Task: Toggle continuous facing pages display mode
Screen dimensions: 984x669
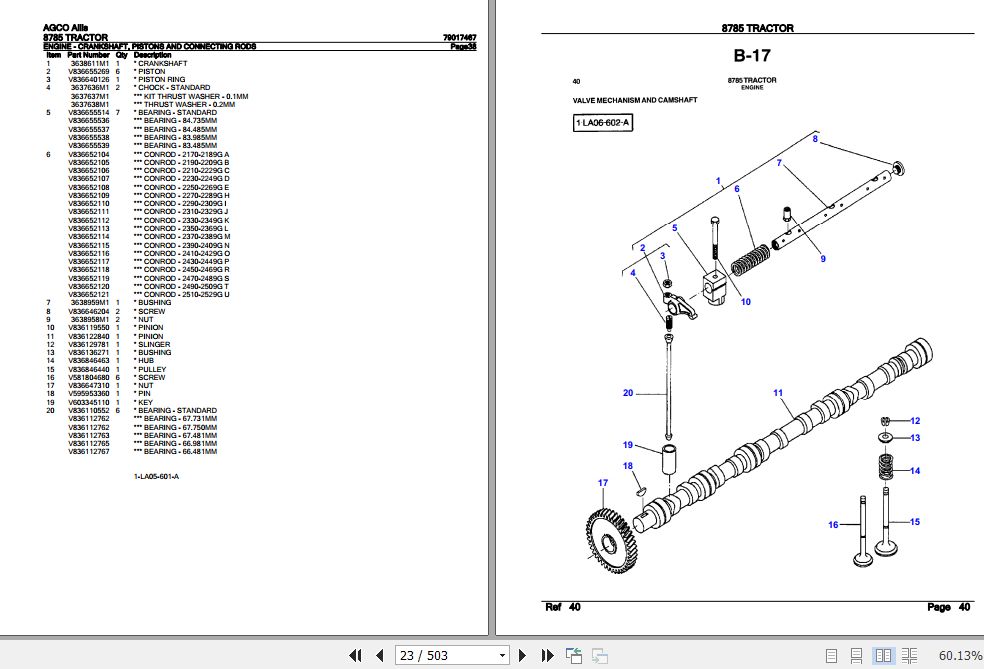Action: pos(910,655)
